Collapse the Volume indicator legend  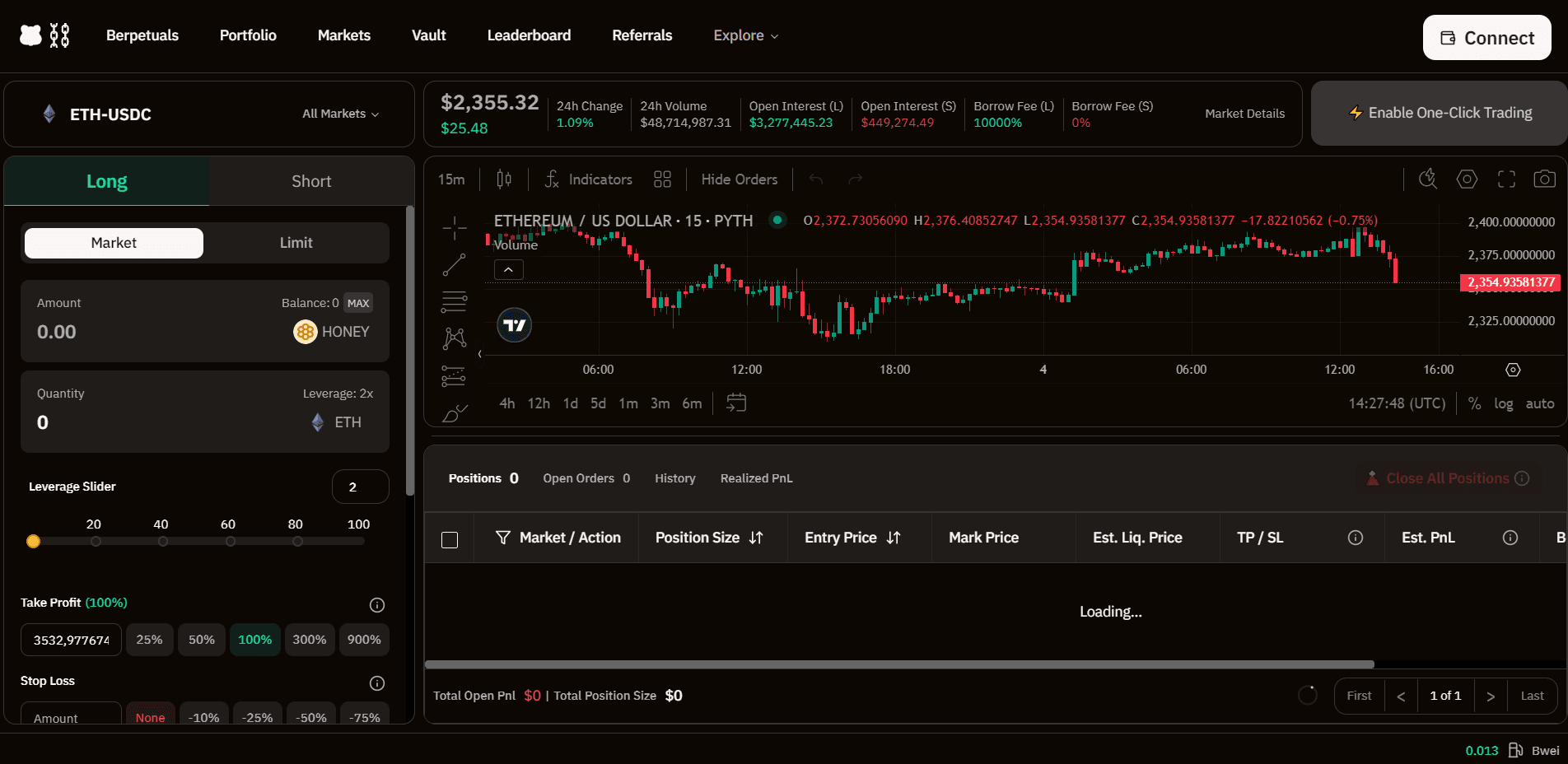coord(508,270)
